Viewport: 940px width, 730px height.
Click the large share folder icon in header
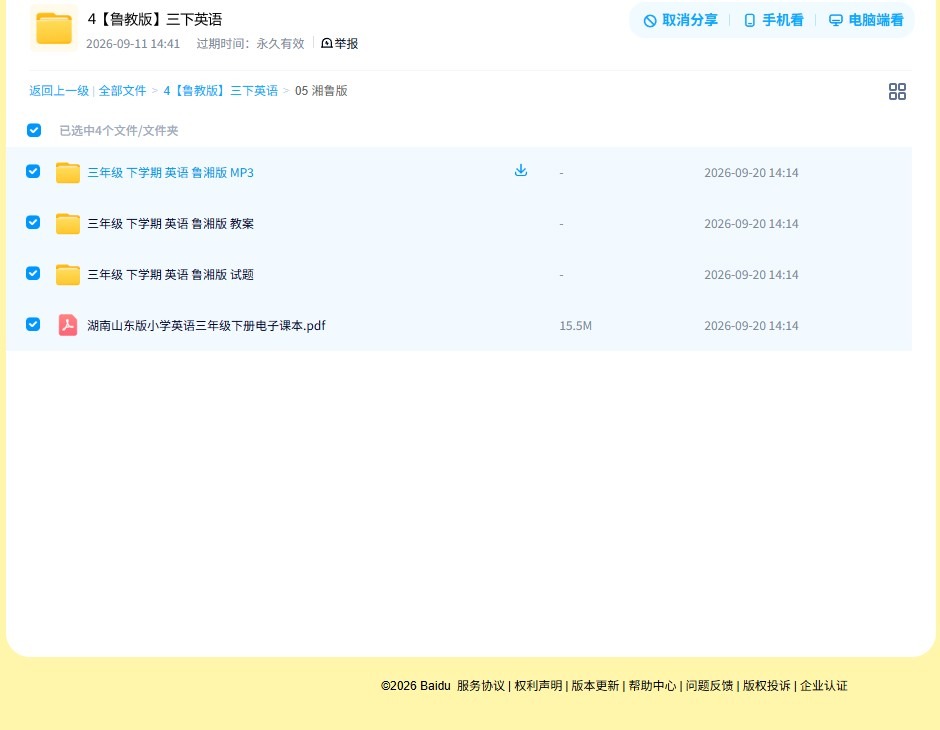54,28
